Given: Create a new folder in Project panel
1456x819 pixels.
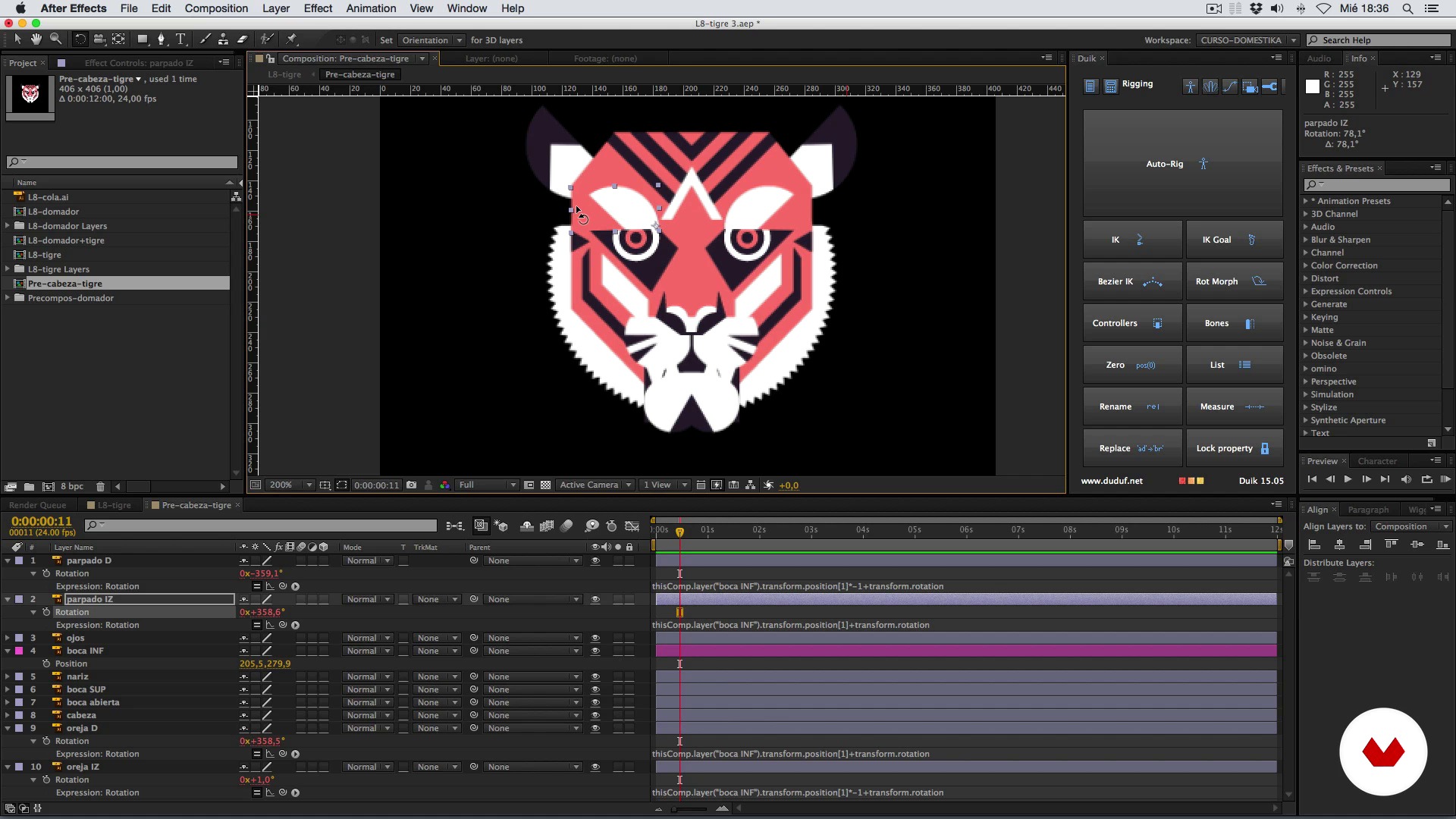Looking at the screenshot, I should tap(29, 487).
